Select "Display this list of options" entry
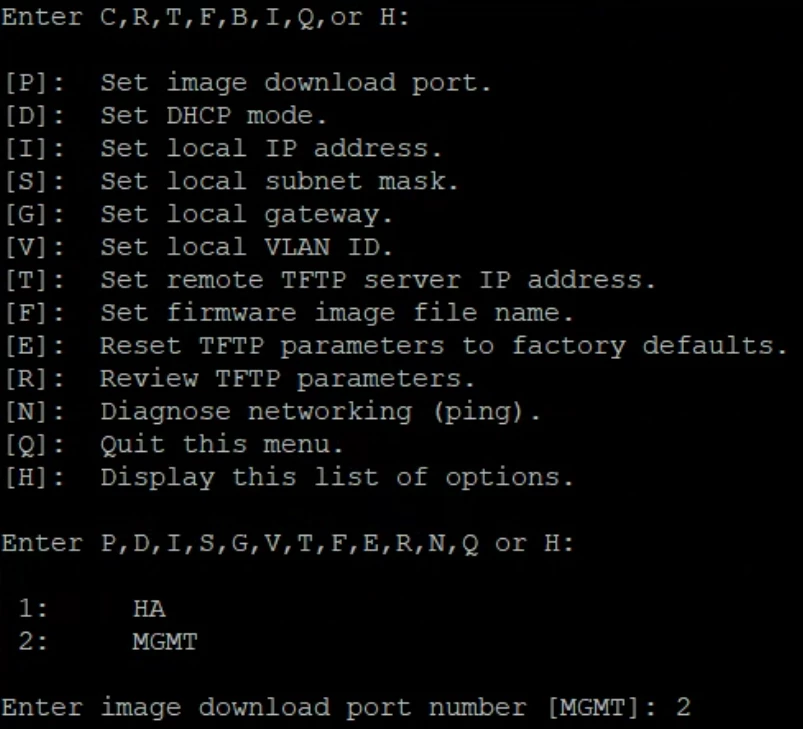The height and width of the screenshot is (729, 803). pyautogui.click(x=336, y=477)
